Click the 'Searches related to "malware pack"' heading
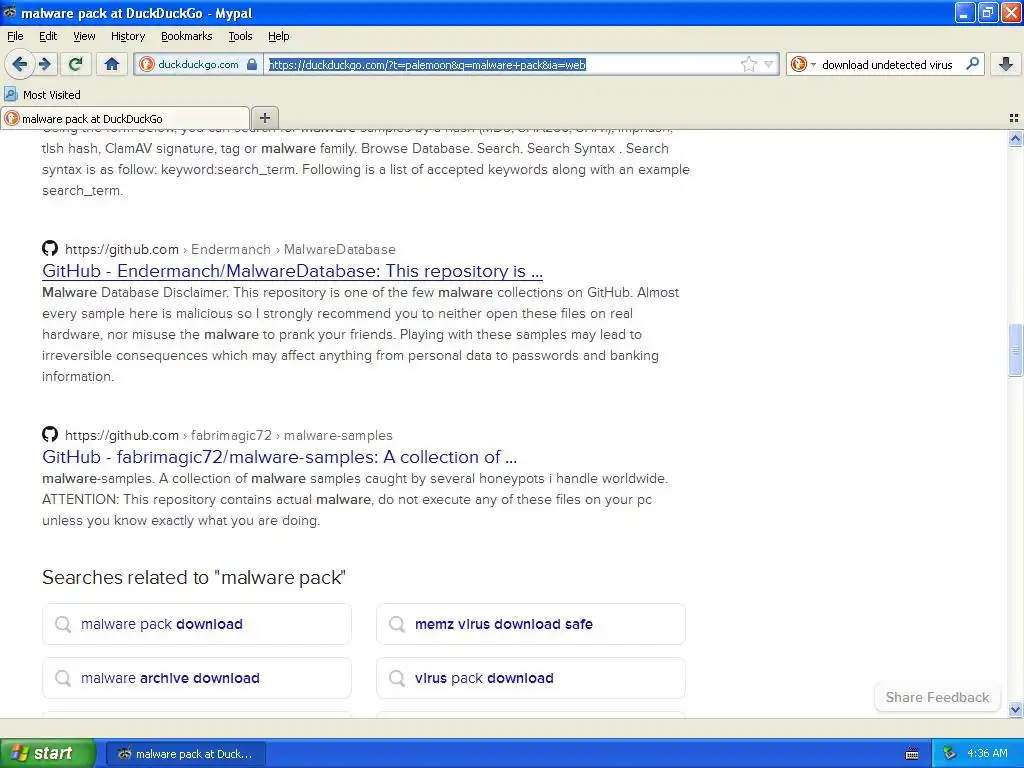1024x768 pixels. 194,577
